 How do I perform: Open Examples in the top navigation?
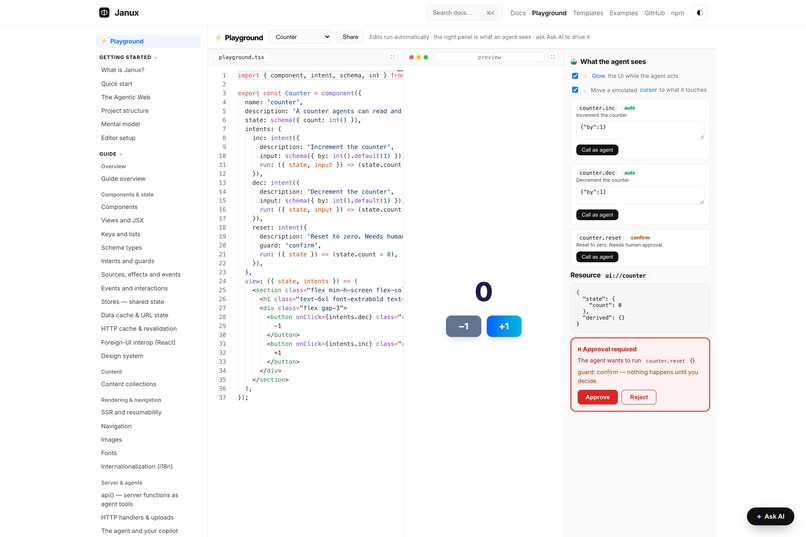point(624,13)
